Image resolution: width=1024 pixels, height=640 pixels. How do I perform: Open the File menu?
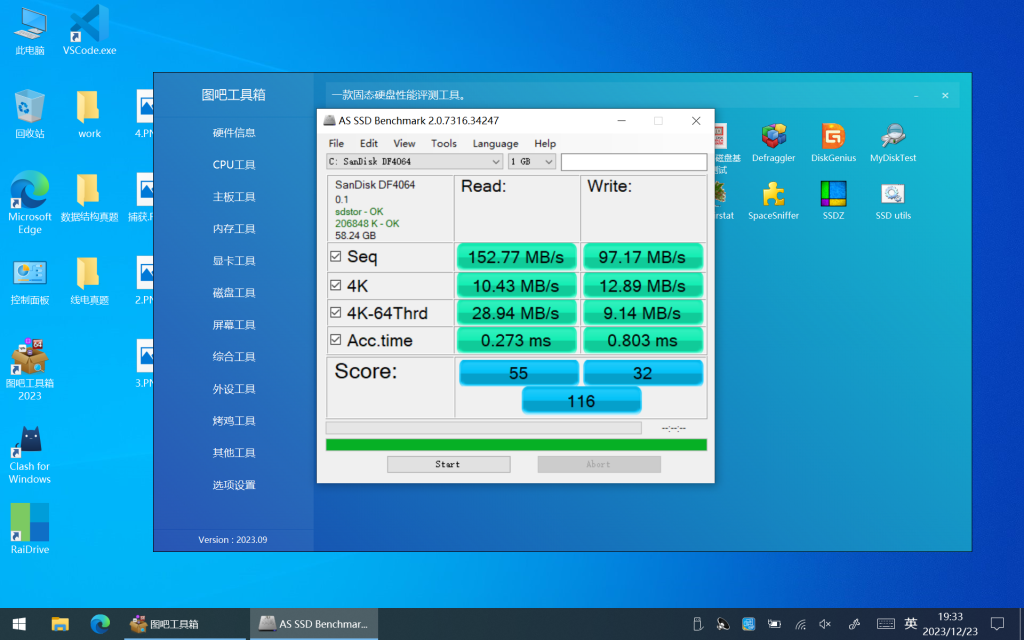pyautogui.click(x=336, y=144)
